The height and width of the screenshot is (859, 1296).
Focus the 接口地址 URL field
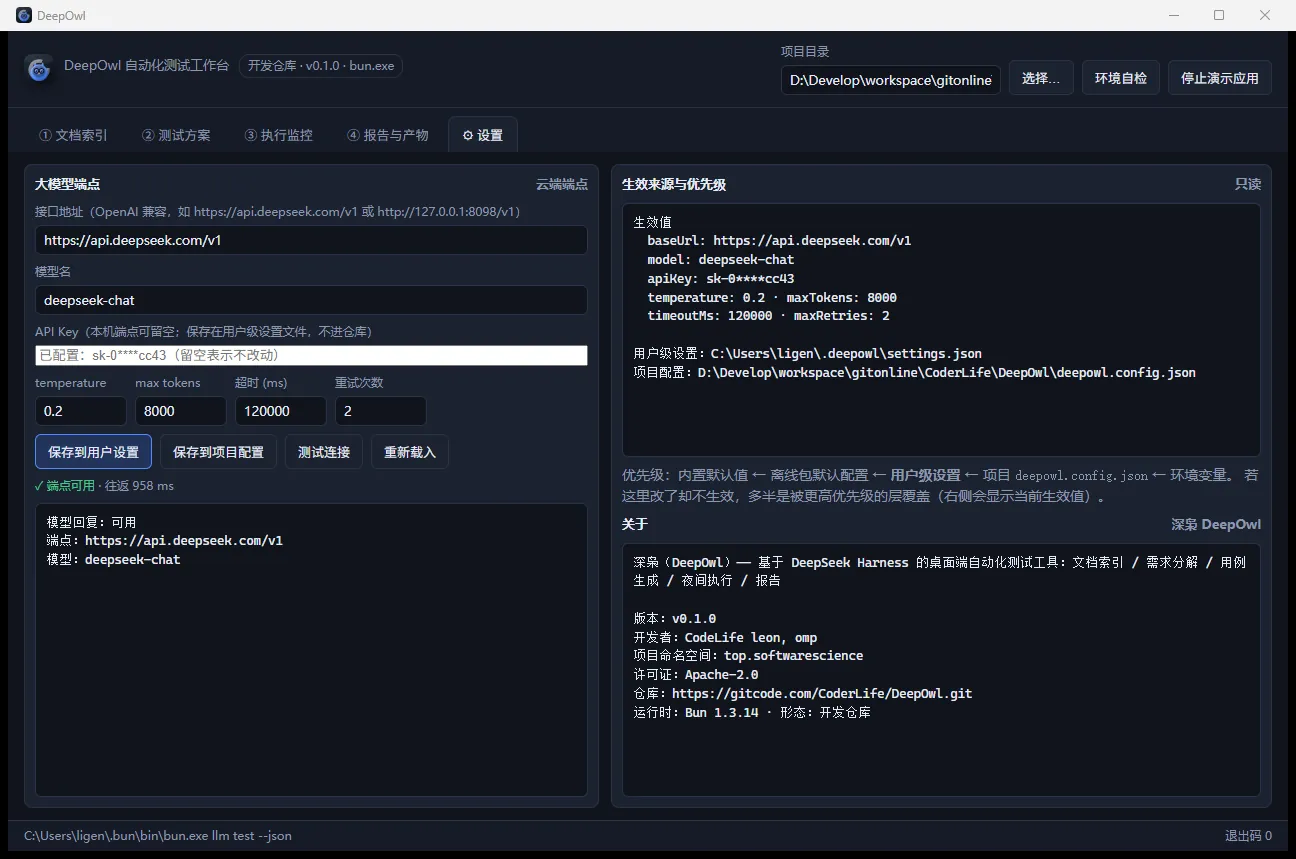pyautogui.click(x=311, y=240)
